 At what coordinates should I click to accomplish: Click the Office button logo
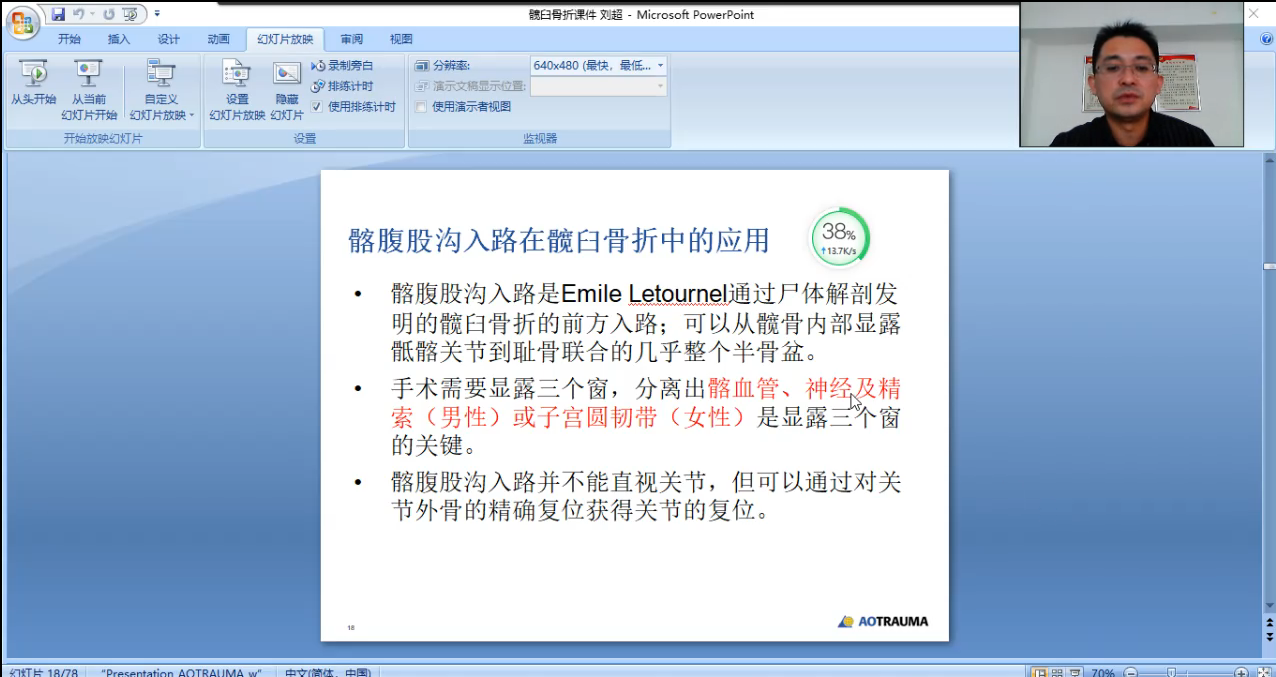[x=21, y=22]
